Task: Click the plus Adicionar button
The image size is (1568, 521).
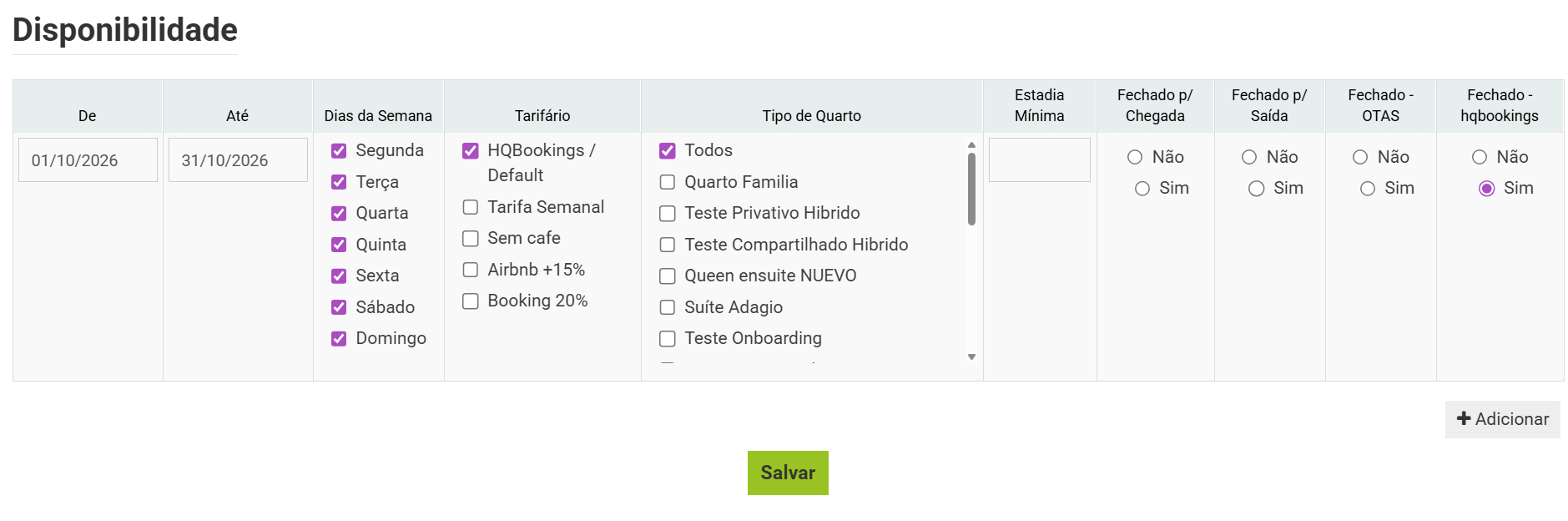Action: pyautogui.click(x=1502, y=419)
